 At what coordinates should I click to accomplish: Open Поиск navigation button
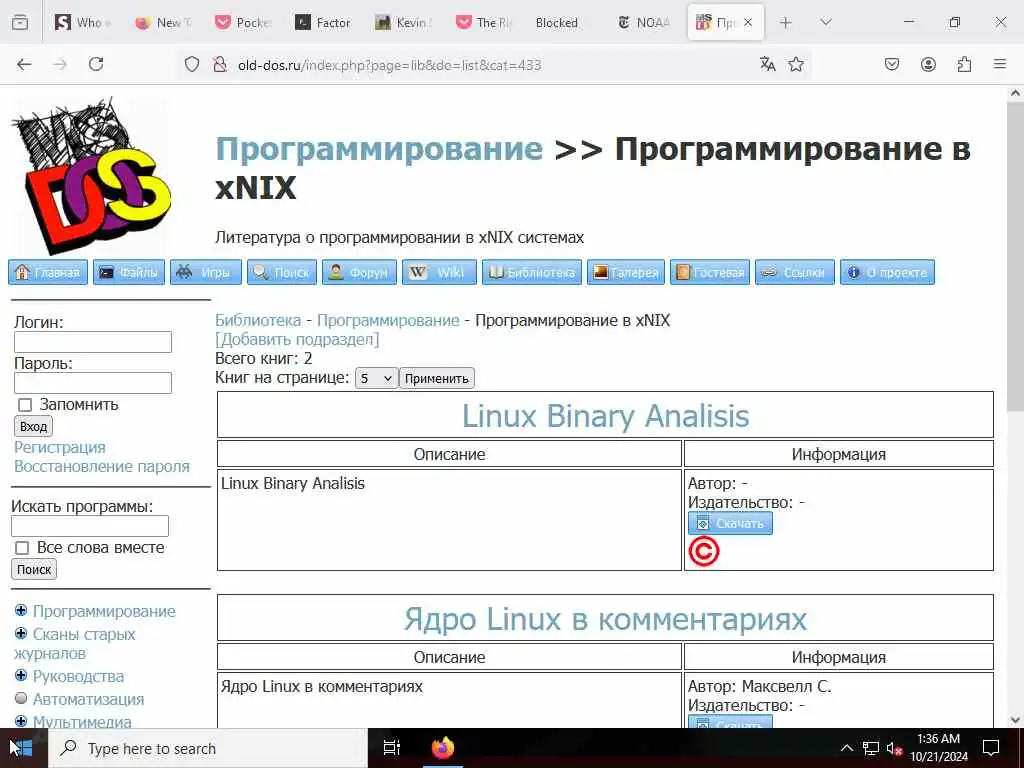(x=282, y=272)
